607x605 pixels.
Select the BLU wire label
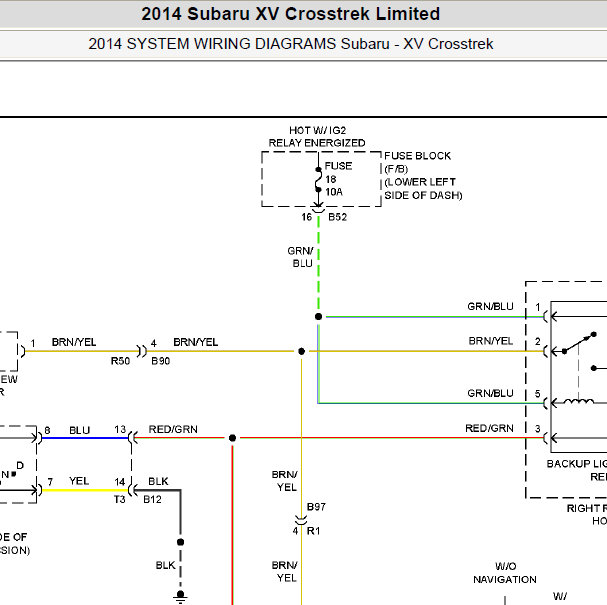coord(79,430)
